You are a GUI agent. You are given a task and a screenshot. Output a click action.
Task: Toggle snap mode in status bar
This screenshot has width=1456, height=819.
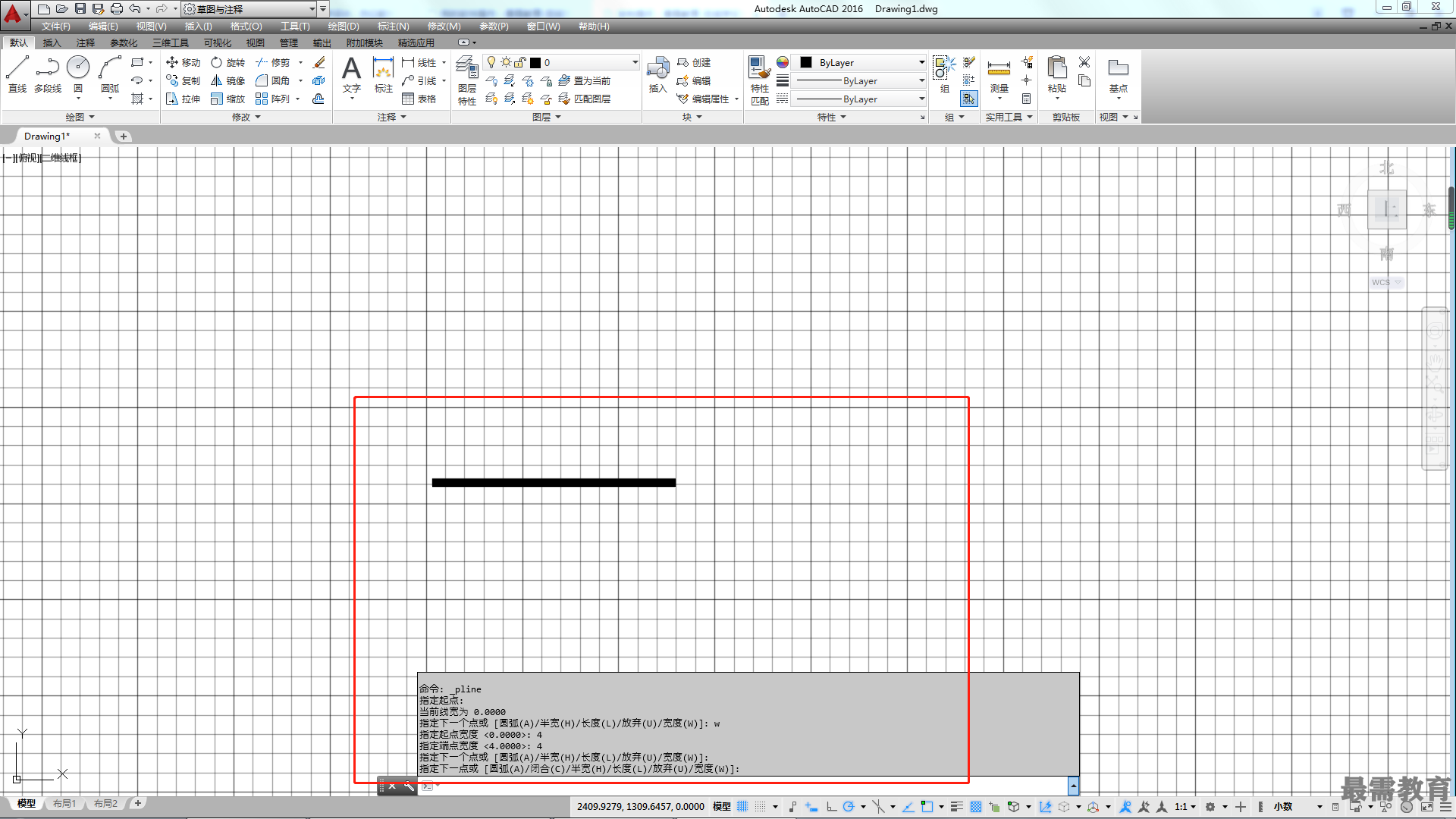point(761,807)
